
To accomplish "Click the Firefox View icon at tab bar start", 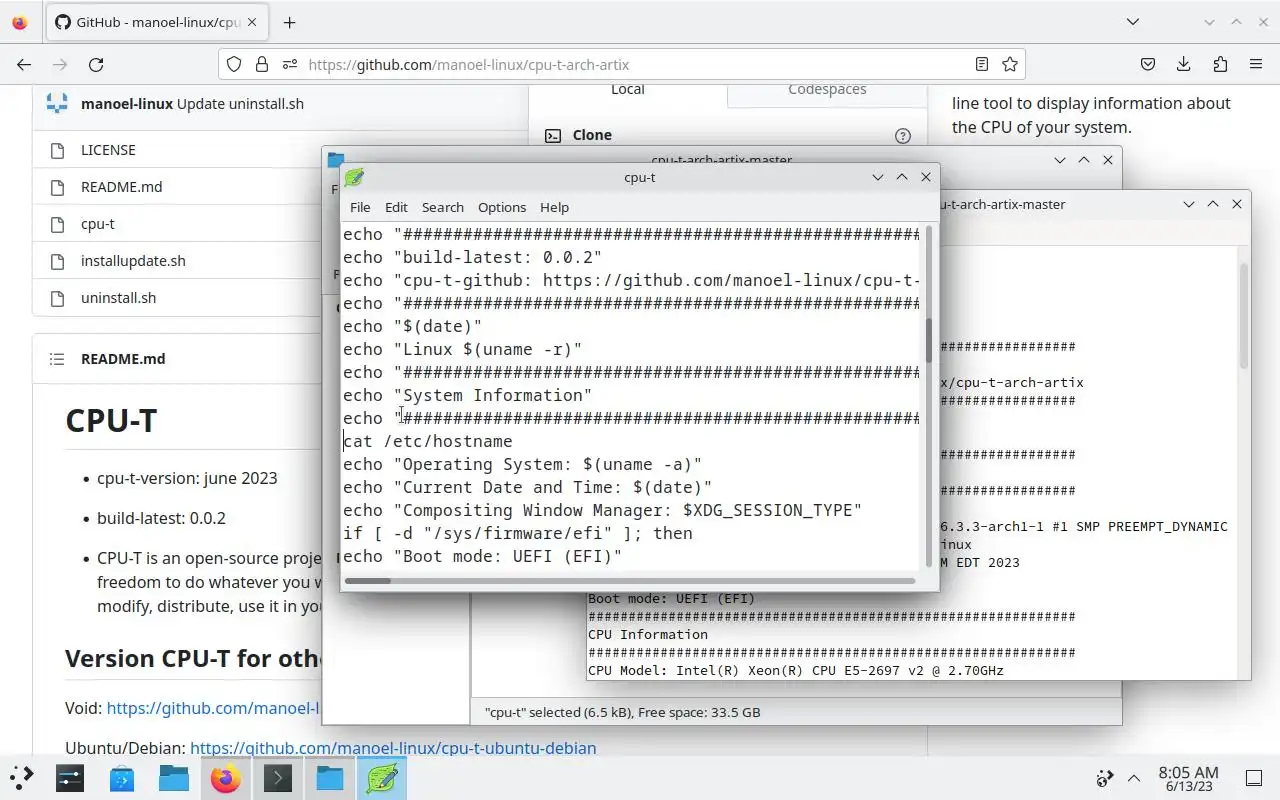I will tap(20, 22).
